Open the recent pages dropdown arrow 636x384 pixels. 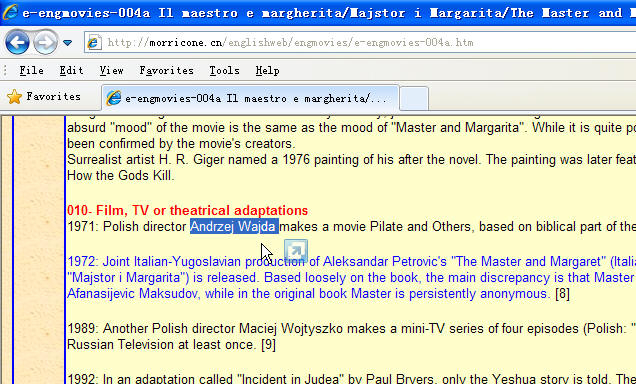[x=67, y=43]
